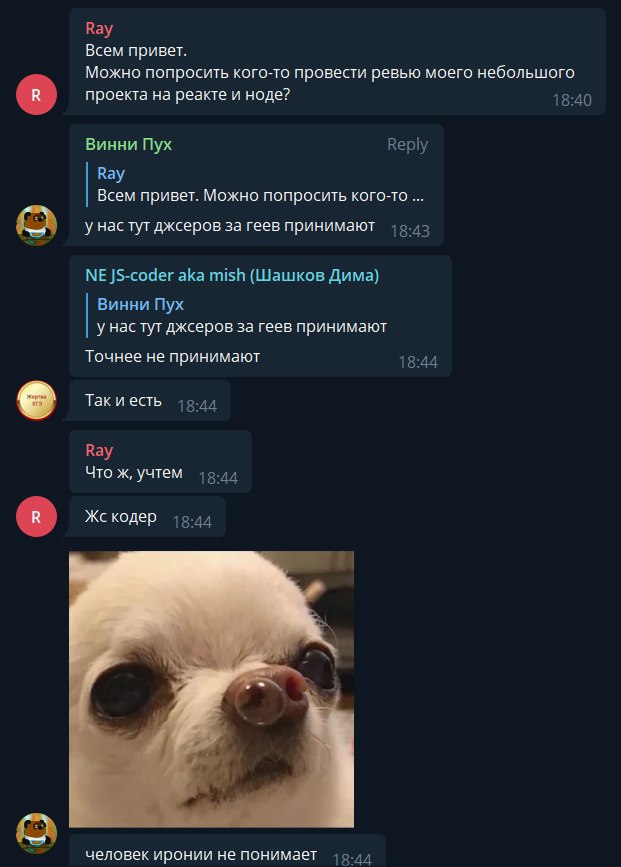621x867 pixels.
Task: Select the Жс кодер message bubble
Action: click(147, 516)
